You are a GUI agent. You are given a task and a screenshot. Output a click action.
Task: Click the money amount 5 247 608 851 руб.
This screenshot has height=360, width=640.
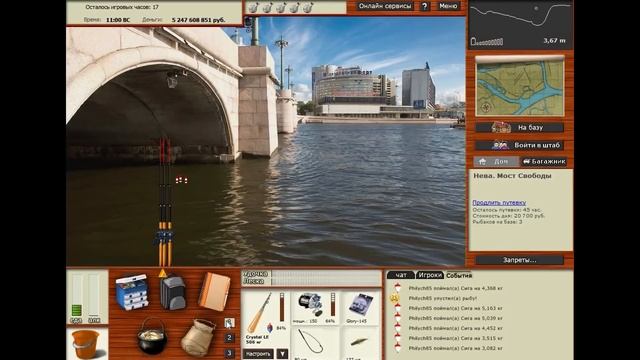point(198,20)
